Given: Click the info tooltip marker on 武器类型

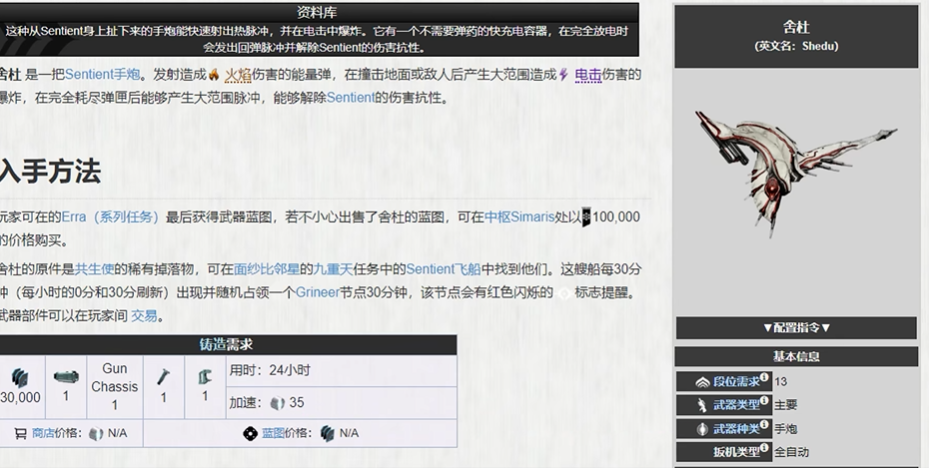Looking at the screenshot, I should point(764,400).
